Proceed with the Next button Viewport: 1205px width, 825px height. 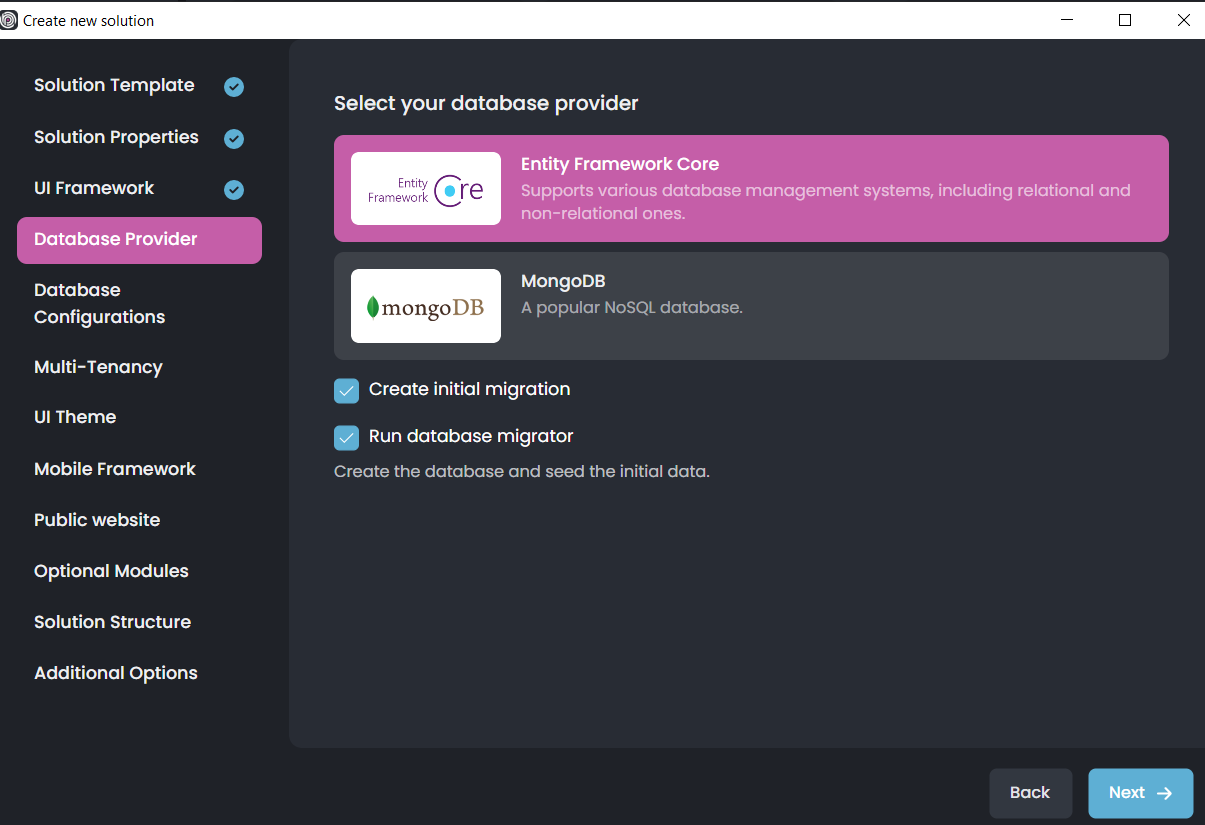(1140, 793)
